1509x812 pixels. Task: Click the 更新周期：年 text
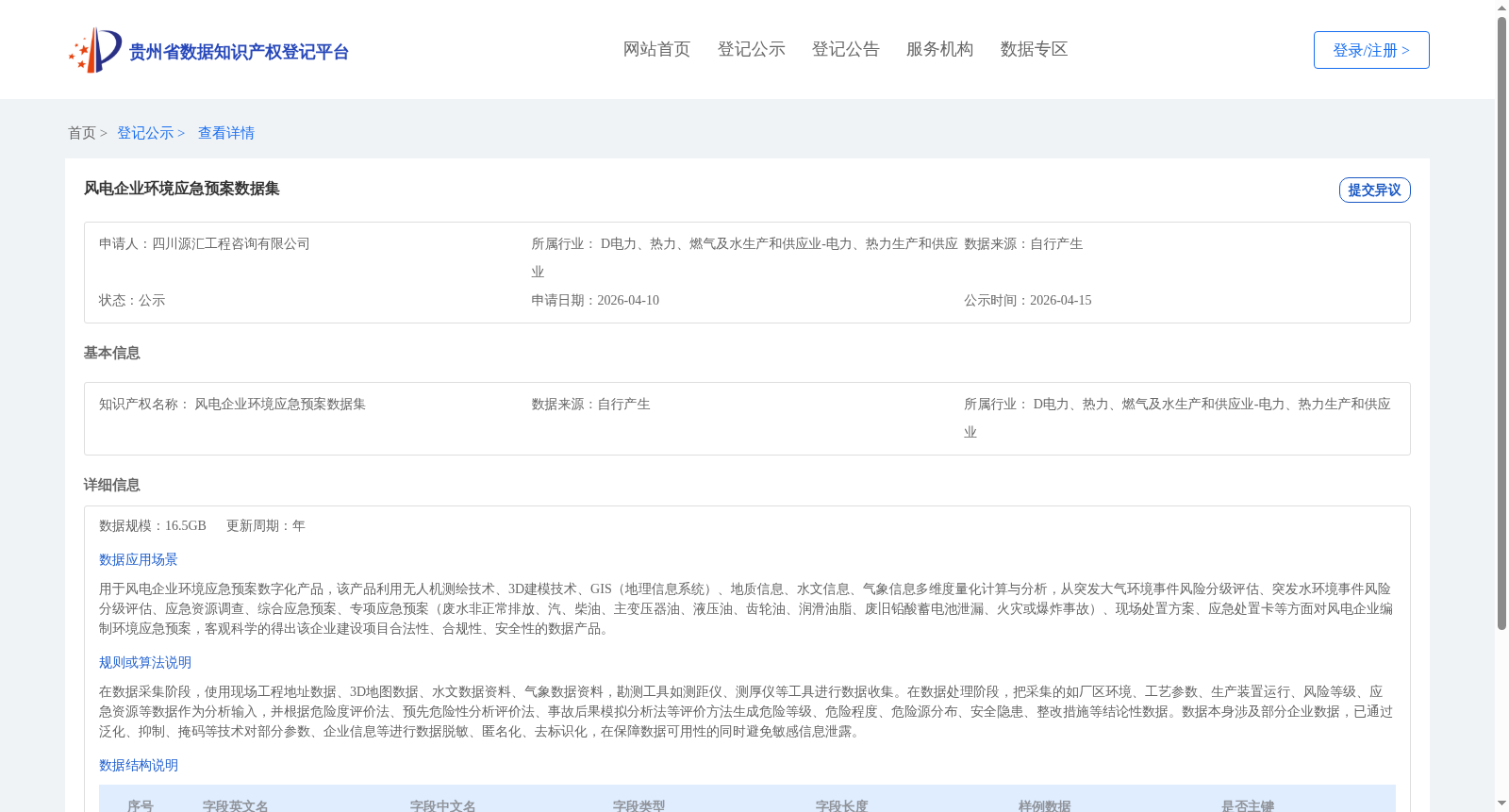266,525
